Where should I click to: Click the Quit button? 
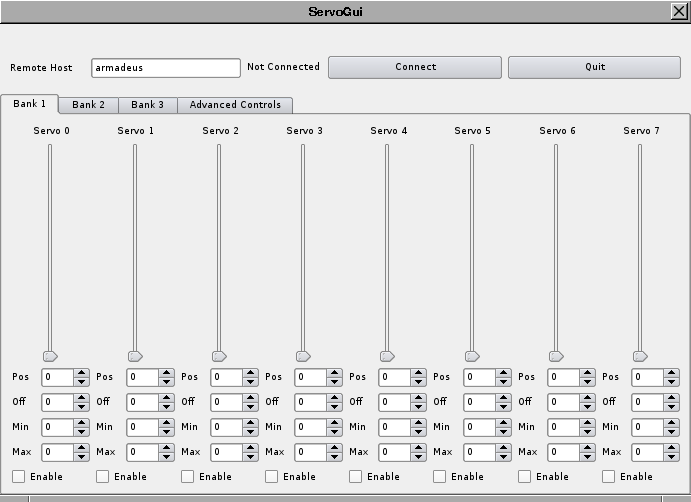click(595, 67)
